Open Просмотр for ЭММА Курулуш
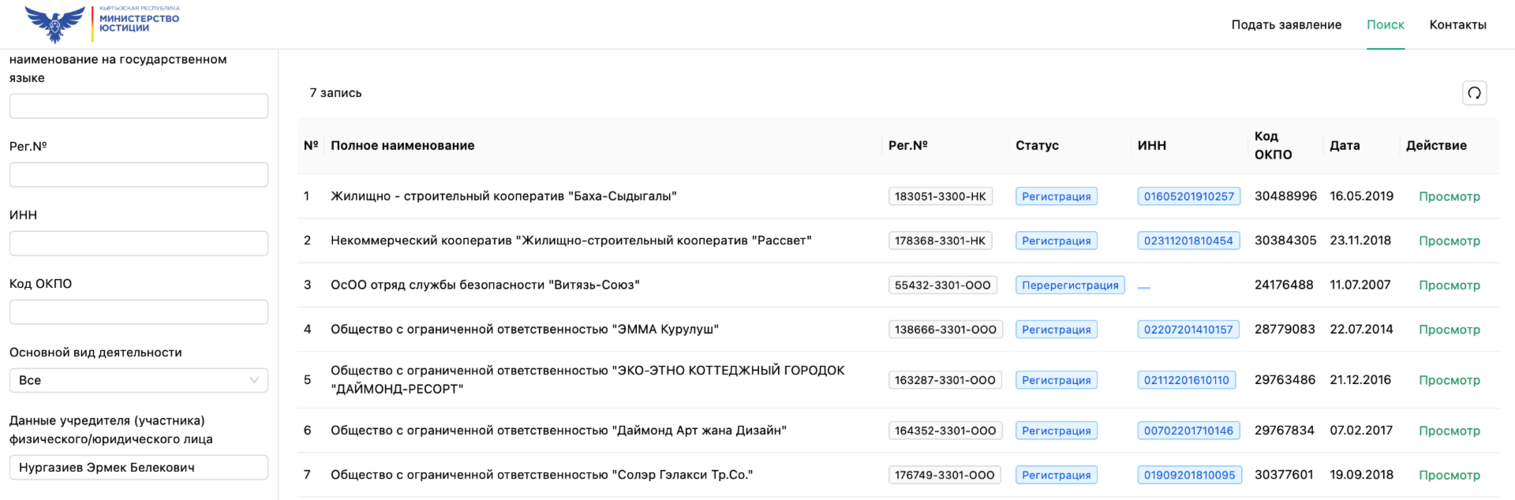This screenshot has width=1515, height=500. tap(1449, 329)
